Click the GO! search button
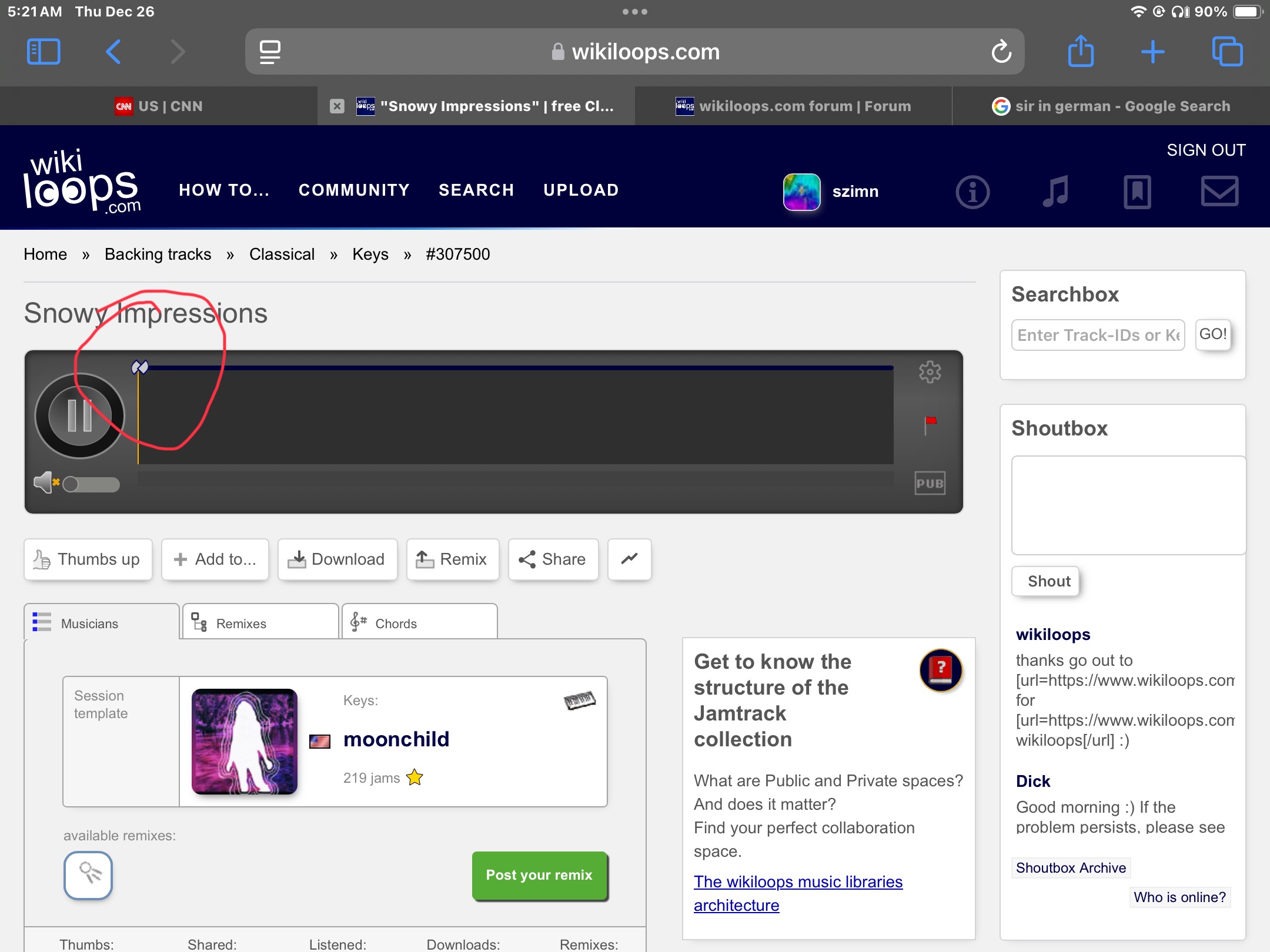Screen dimensions: 1270x952 click(x=1213, y=334)
